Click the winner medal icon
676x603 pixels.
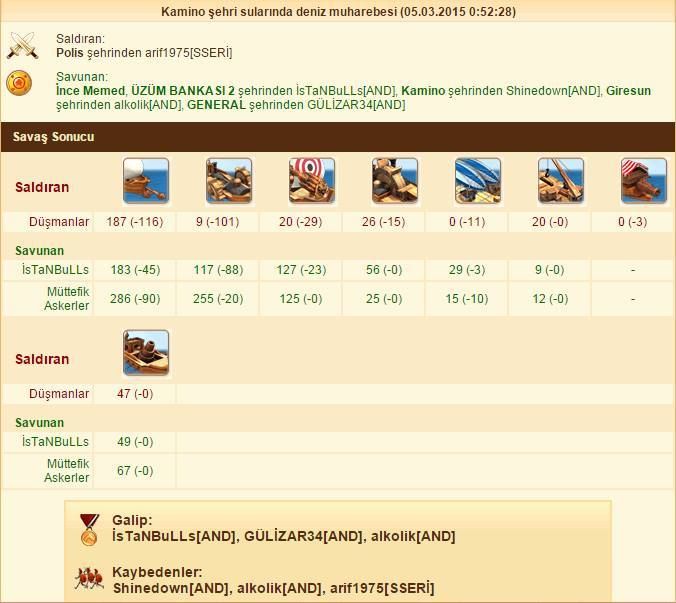pyautogui.click(x=89, y=530)
